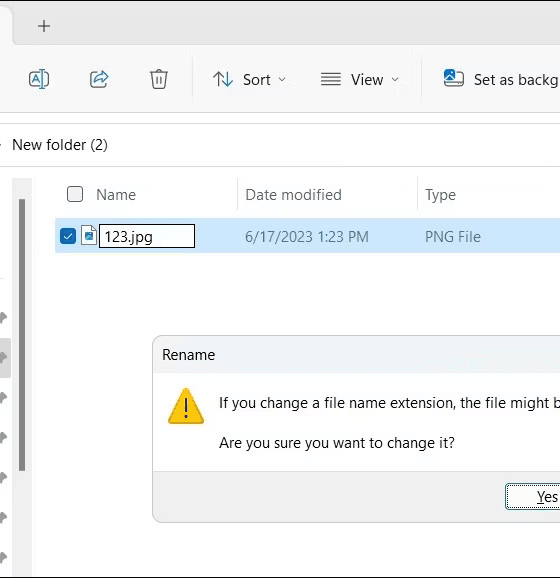This screenshot has width=560, height=578.
Task: Uncheck the 123.jpg file checkbox
Action: (68, 236)
